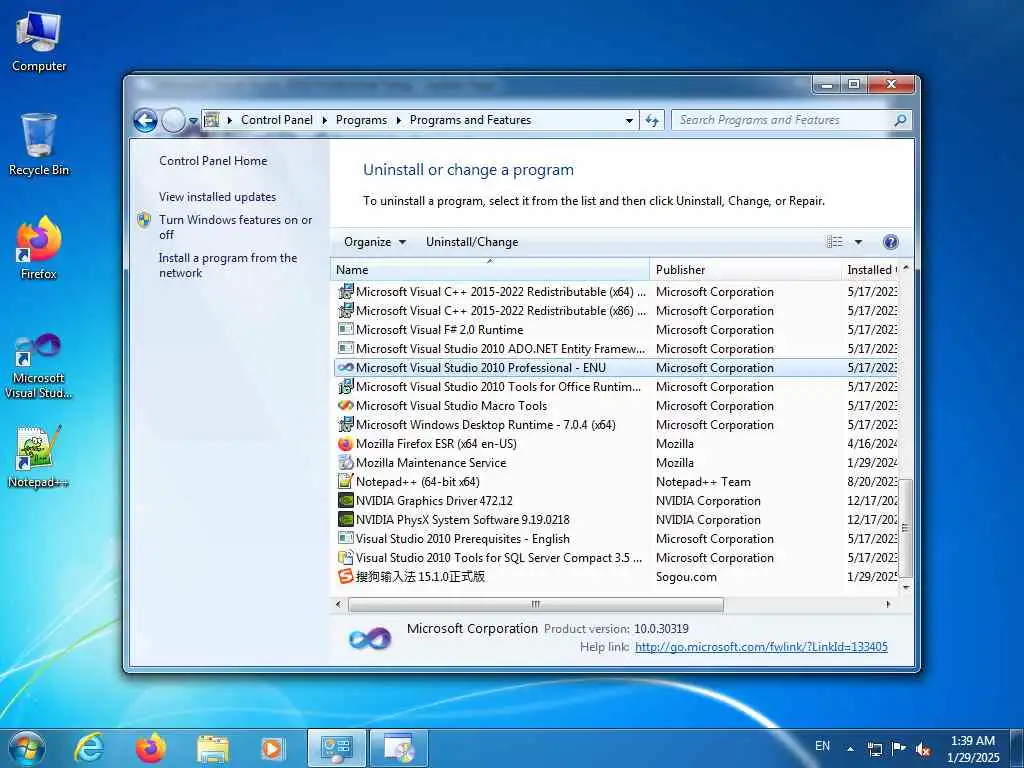The width and height of the screenshot is (1024, 768).
Task: Click the taskbar clock showing 1:39 AM
Action: (x=973, y=749)
